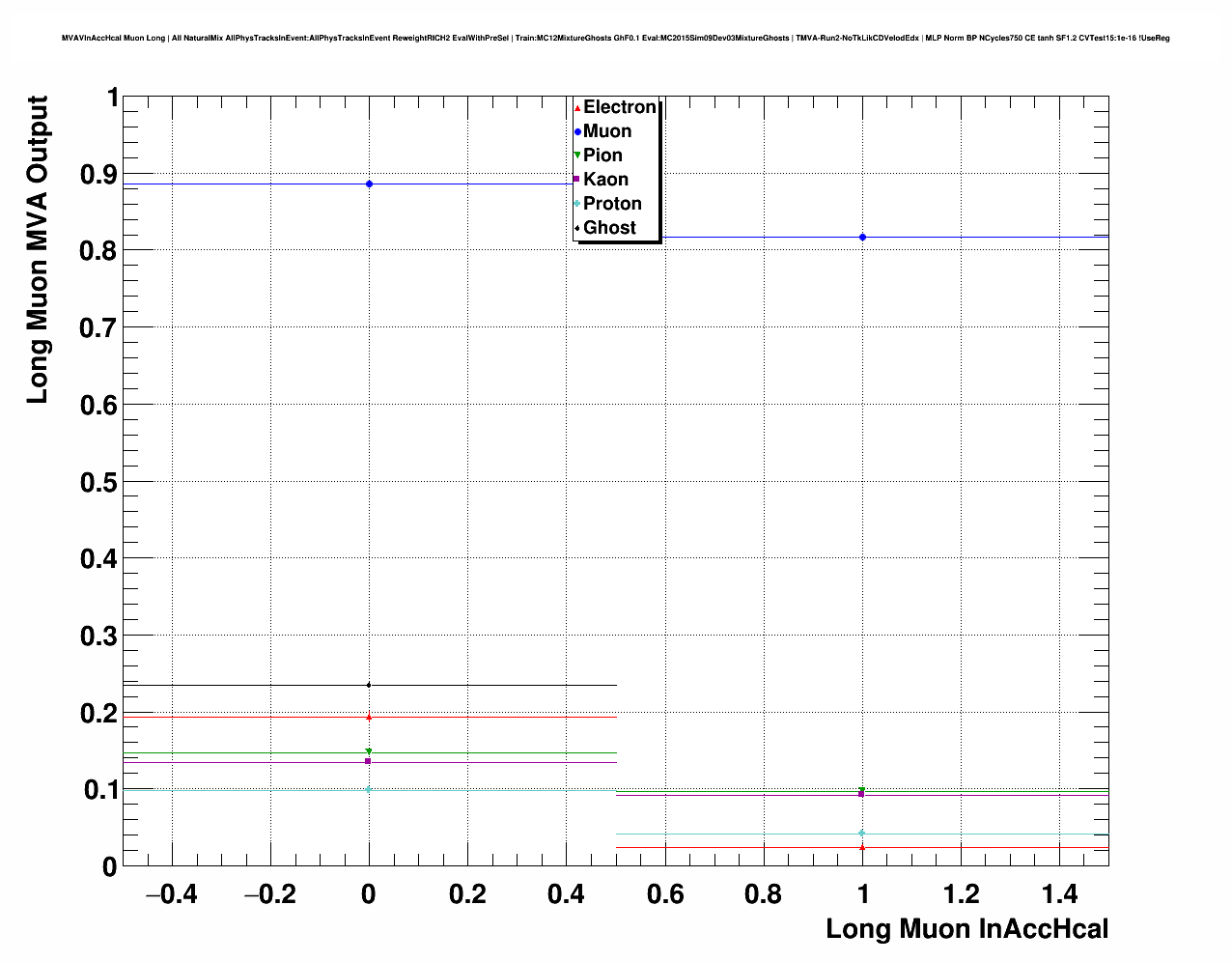Click the x-axis tick label −0.4
The width and height of the screenshot is (1232, 962).
tap(171, 894)
